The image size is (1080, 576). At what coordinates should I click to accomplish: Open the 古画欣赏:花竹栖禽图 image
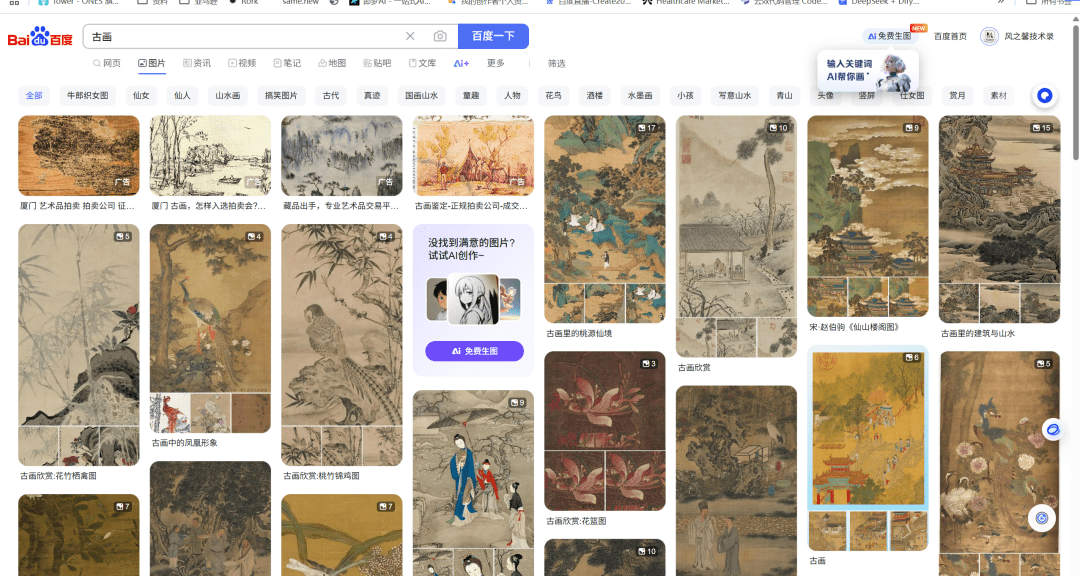(79, 345)
